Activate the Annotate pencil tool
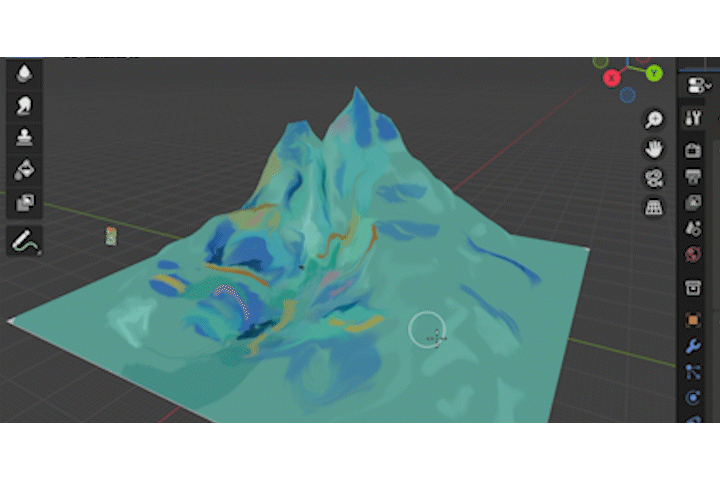 (x=24, y=241)
